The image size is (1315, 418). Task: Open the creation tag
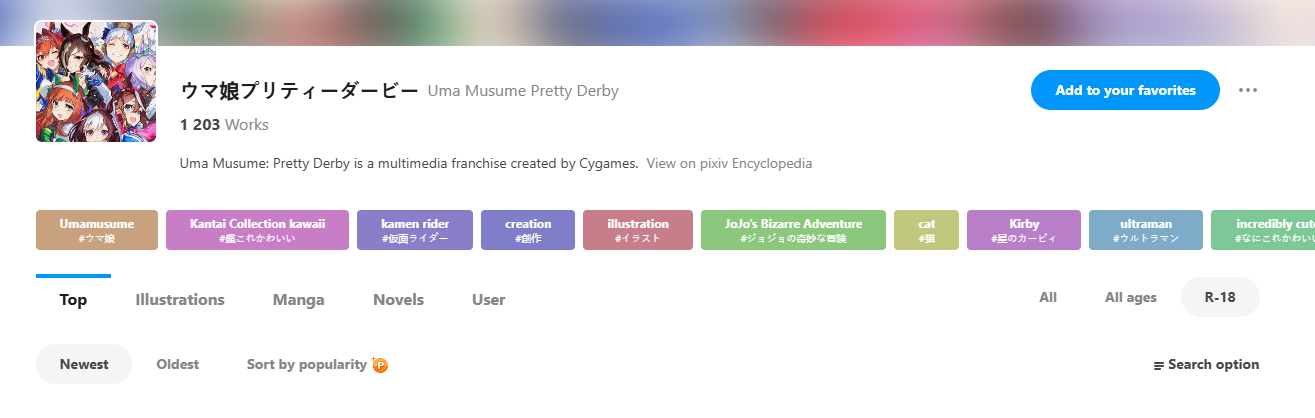pyautogui.click(x=528, y=230)
